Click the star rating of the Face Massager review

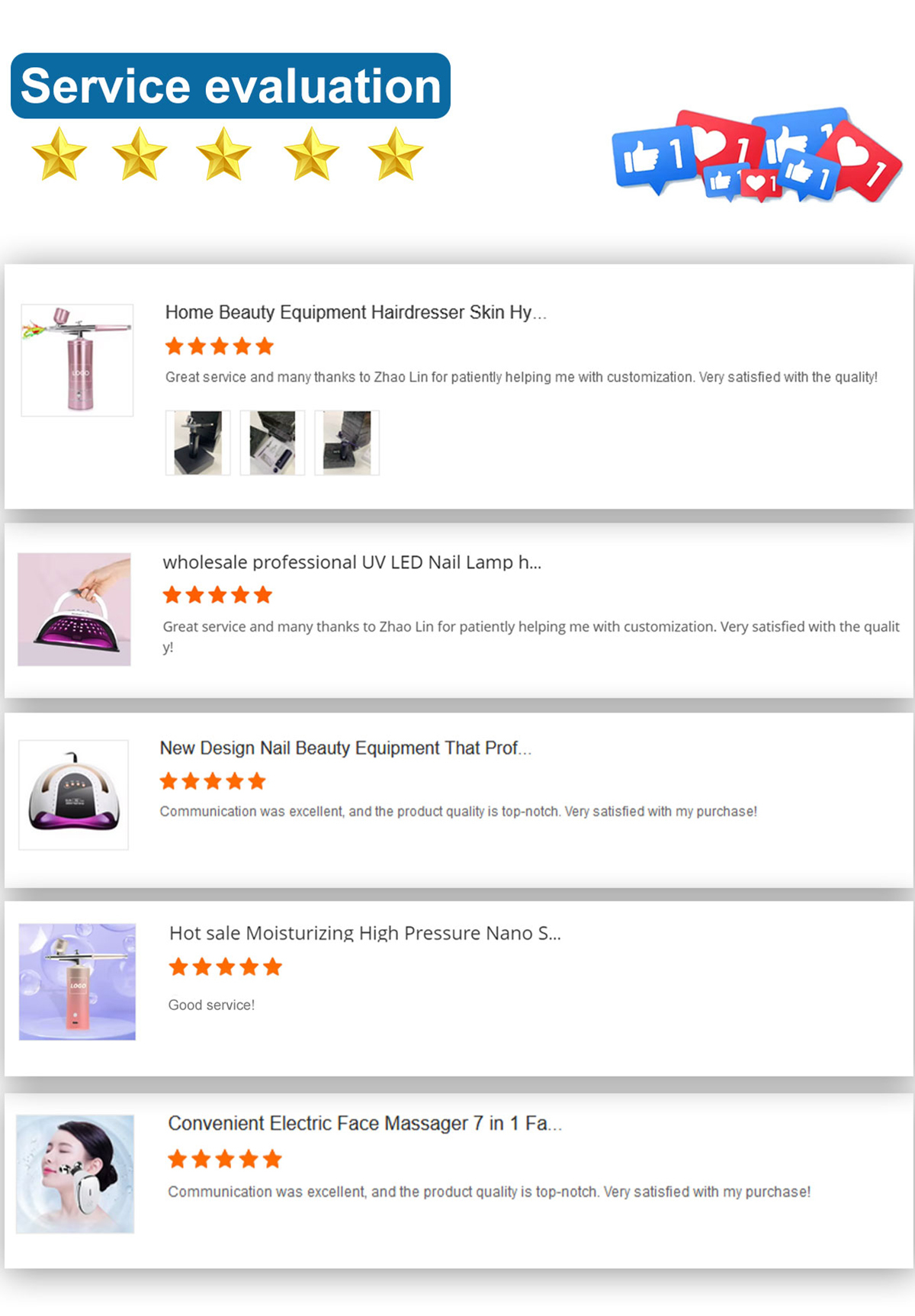pos(225,1160)
